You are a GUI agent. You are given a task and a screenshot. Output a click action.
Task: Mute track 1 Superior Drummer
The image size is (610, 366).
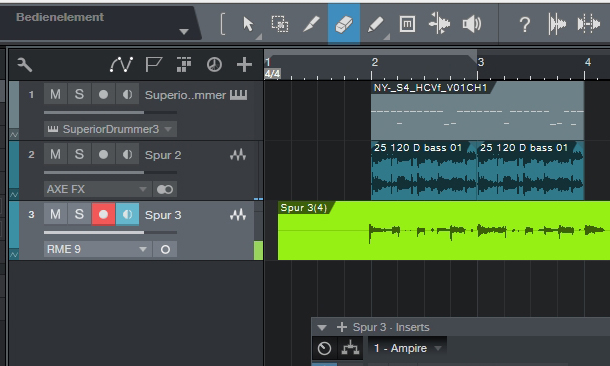coord(55,94)
